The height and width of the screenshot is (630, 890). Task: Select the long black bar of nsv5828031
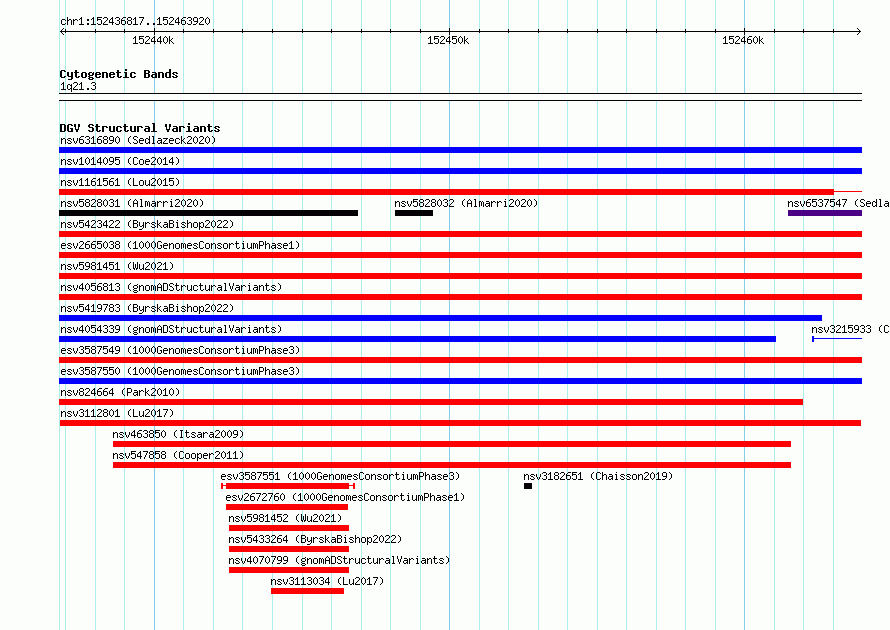click(x=208, y=213)
